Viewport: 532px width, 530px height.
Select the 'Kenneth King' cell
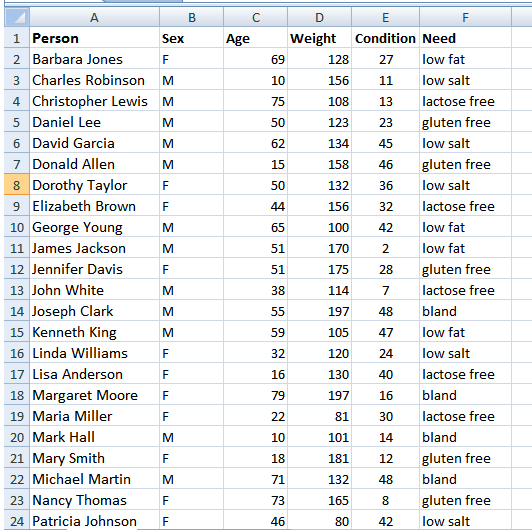tap(94, 332)
